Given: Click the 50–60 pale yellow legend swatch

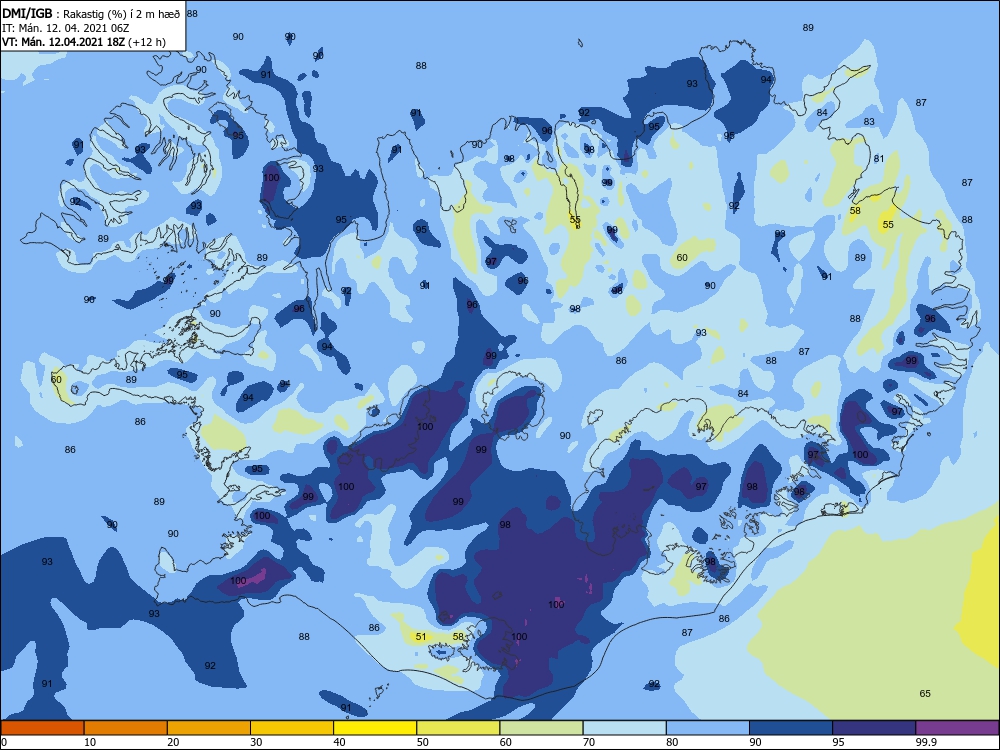Looking at the screenshot, I should point(458,728).
